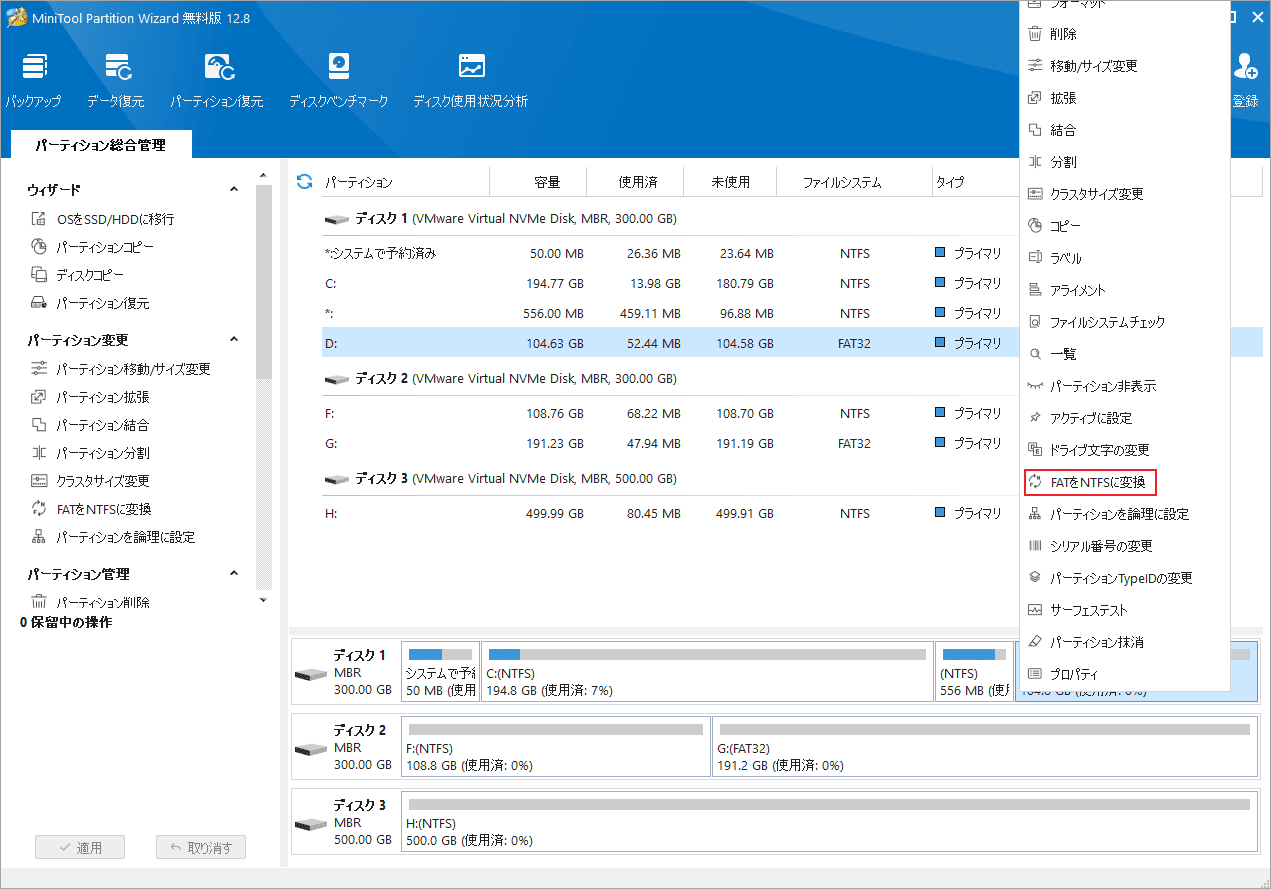
Task: Choose 削除 in the context menu
Action: click(x=1125, y=34)
